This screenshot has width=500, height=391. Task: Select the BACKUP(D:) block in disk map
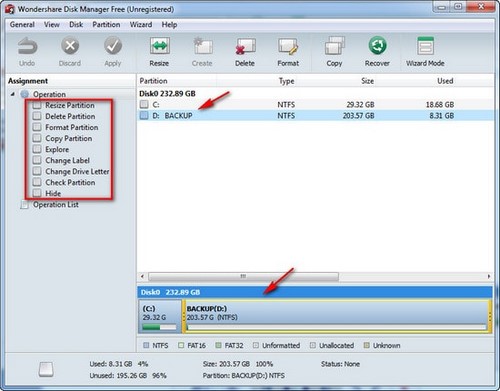coord(337,316)
